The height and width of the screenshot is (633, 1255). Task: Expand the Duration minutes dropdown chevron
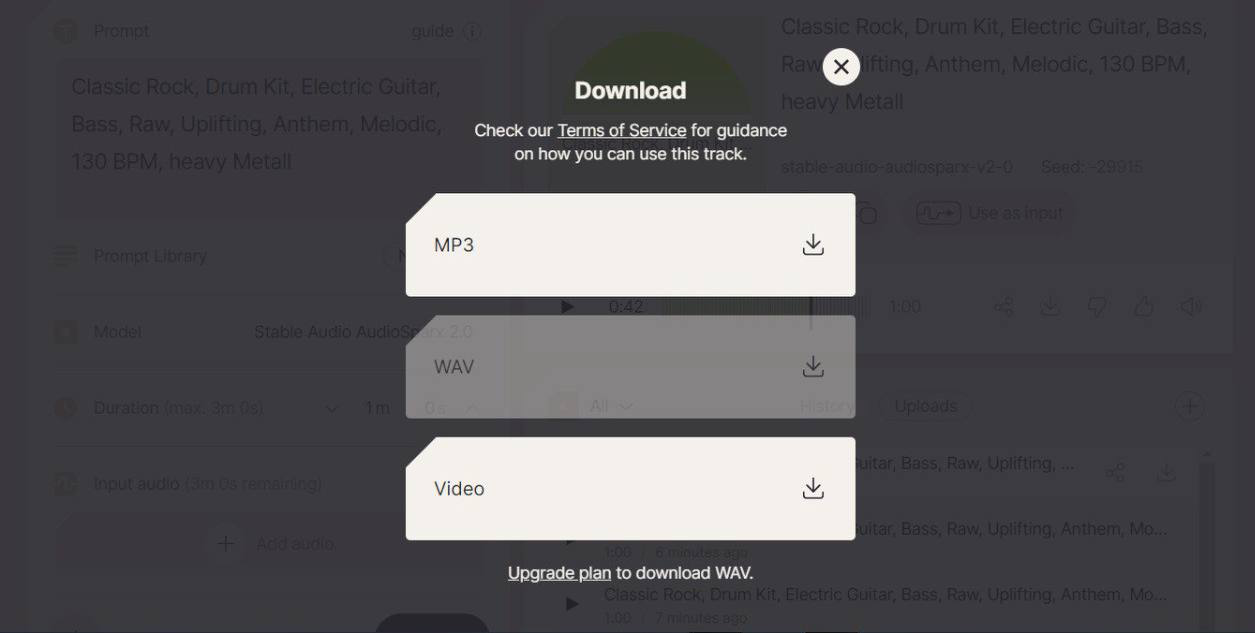[x=332, y=408]
